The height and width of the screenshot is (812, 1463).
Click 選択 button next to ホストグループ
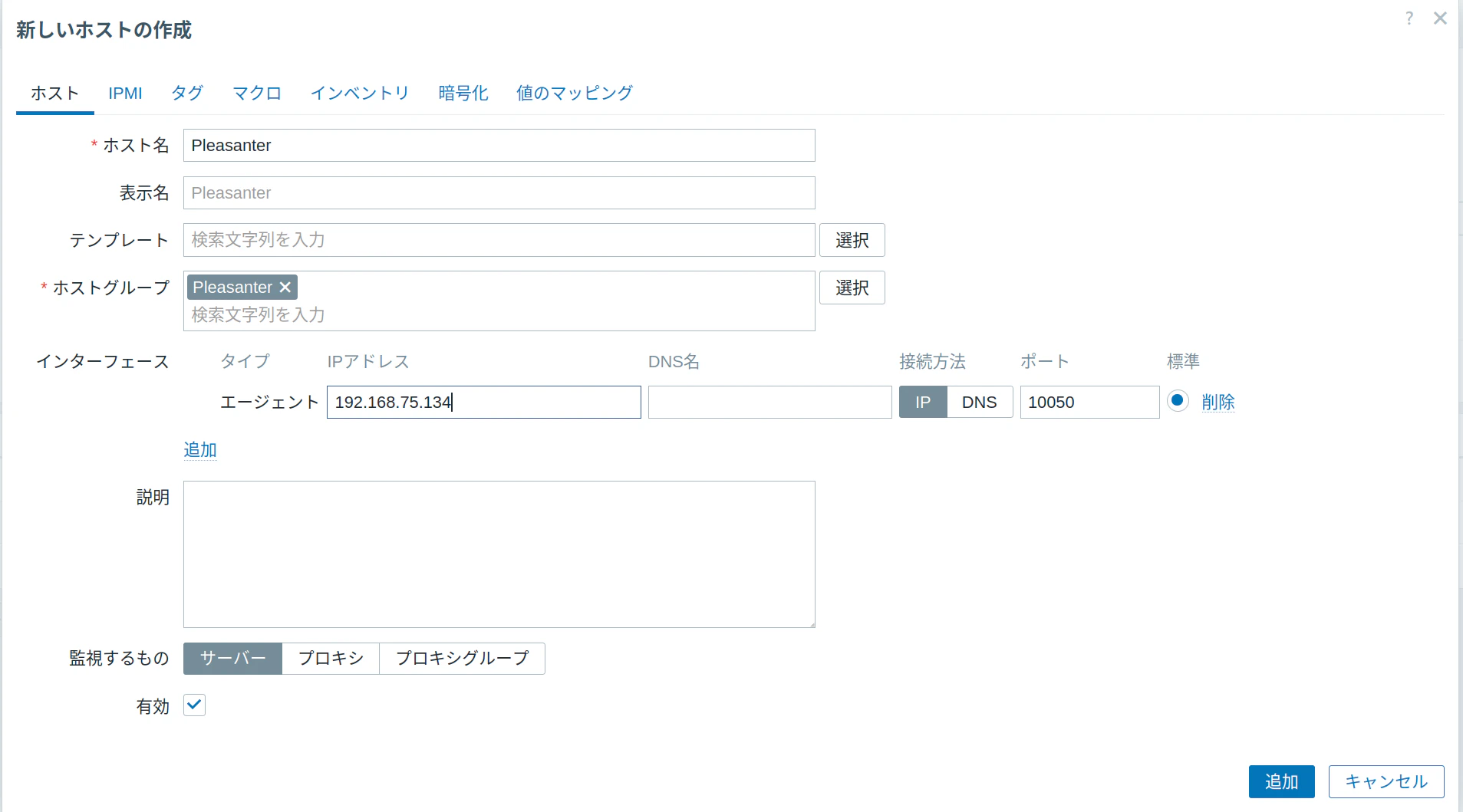pos(852,288)
